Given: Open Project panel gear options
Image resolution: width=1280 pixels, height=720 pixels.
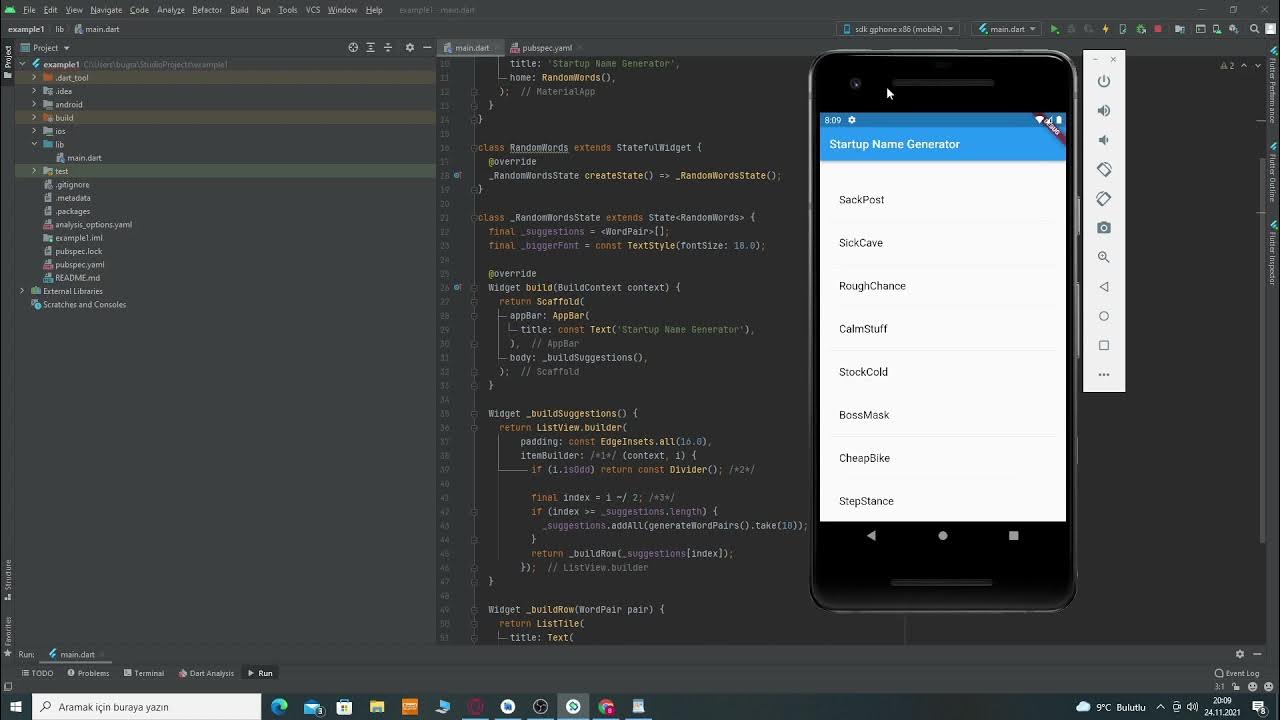Looking at the screenshot, I should click(x=409, y=47).
